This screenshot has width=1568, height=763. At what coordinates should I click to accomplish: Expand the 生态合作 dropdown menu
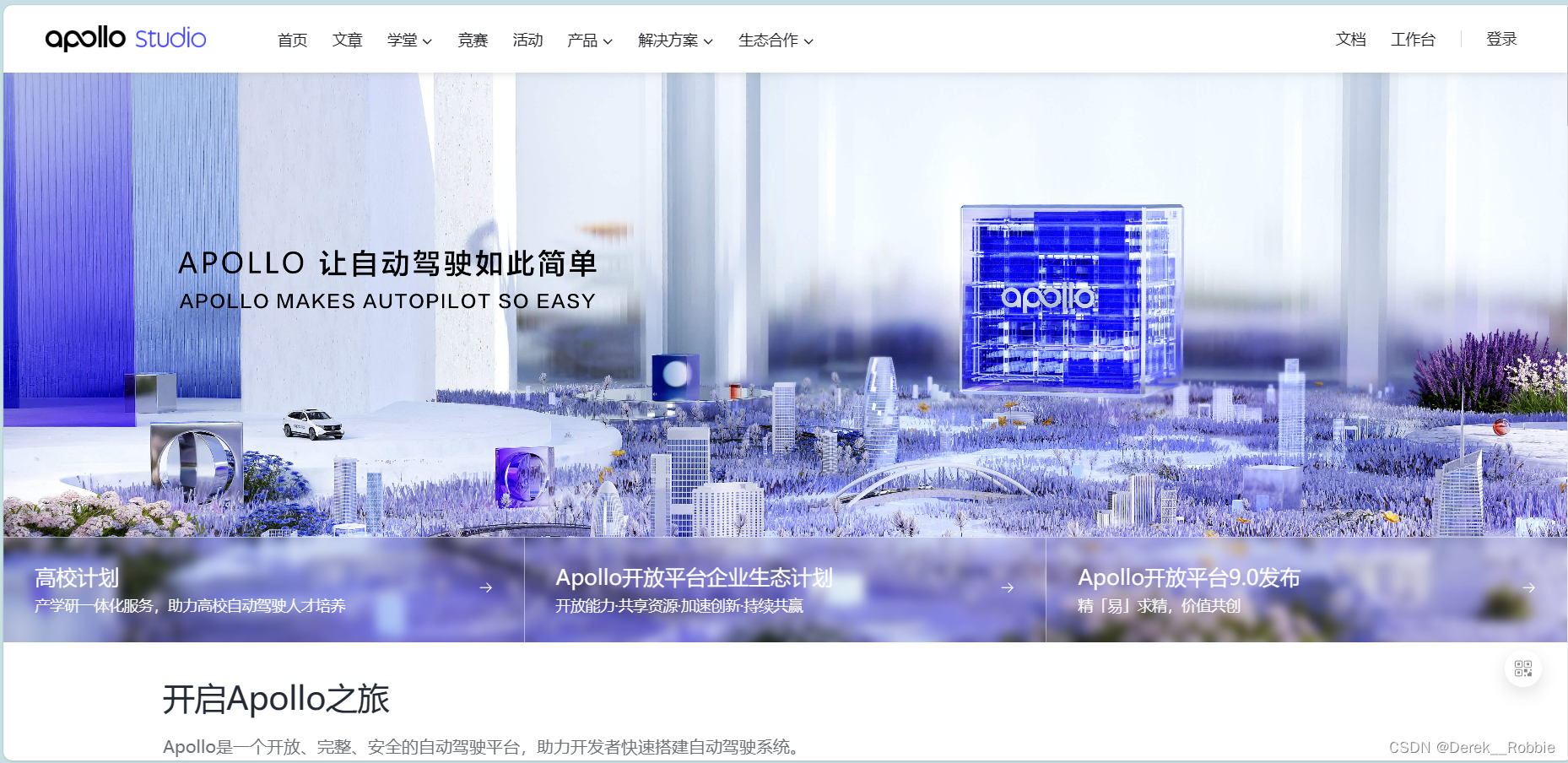coord(776,40)
